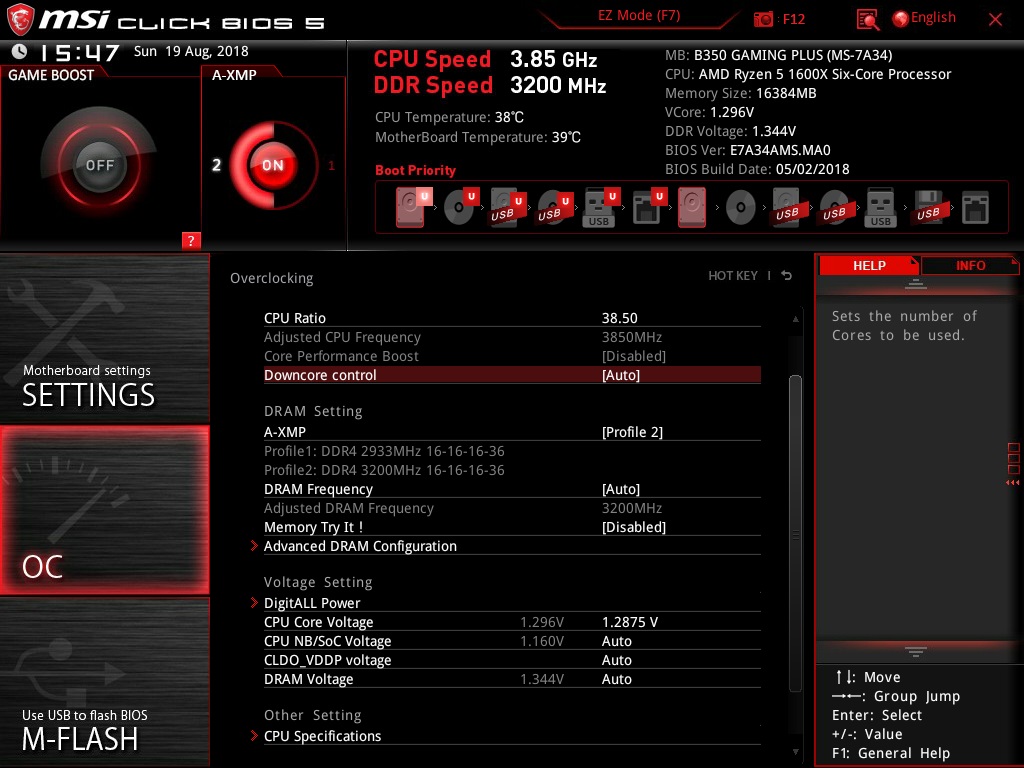This screenshot has height=768, width=1024.
Task: Open the English language globe selector
Action: click(924, 18)
